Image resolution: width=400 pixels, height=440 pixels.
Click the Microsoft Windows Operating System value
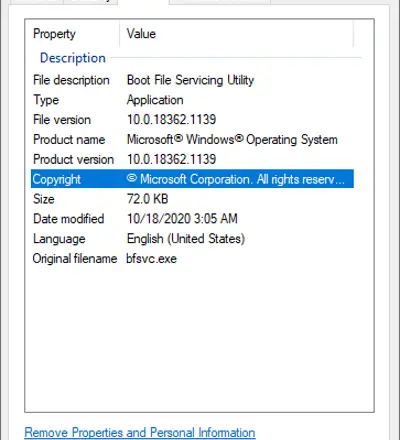pos(232,139)
